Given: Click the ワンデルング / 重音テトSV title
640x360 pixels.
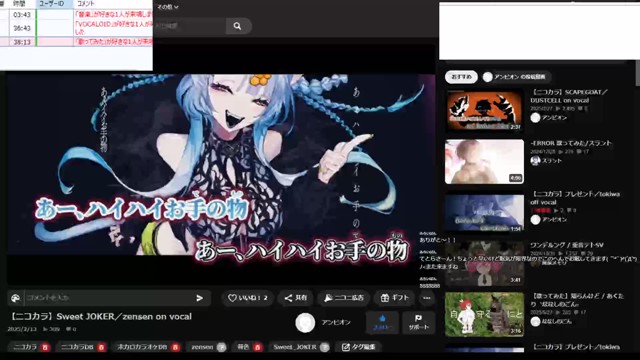Looking at the screenshot, I should [567, 245].
